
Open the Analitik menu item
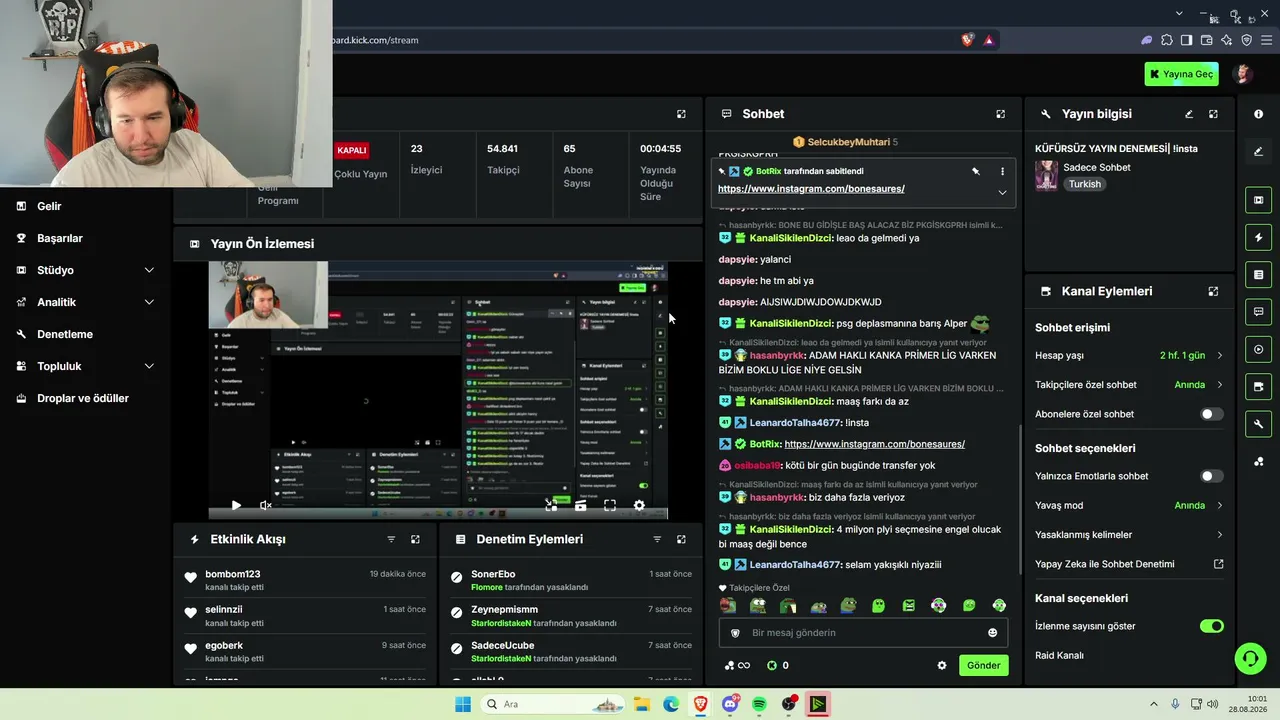[56, 302]
